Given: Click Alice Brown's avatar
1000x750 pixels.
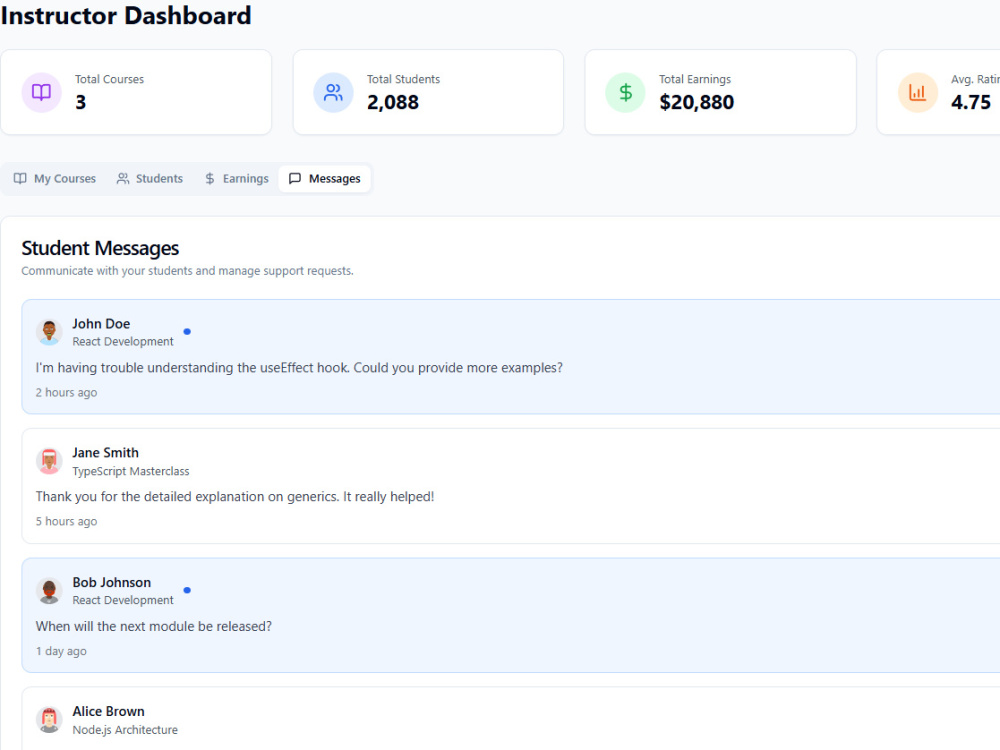Looking at the screenshot, I should 49,720.
